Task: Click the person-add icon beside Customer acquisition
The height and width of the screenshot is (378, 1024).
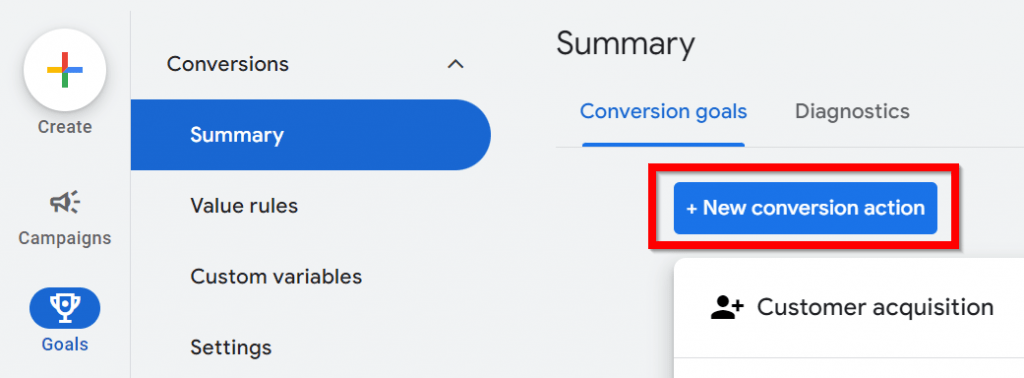Action: (x=727, y=306)
